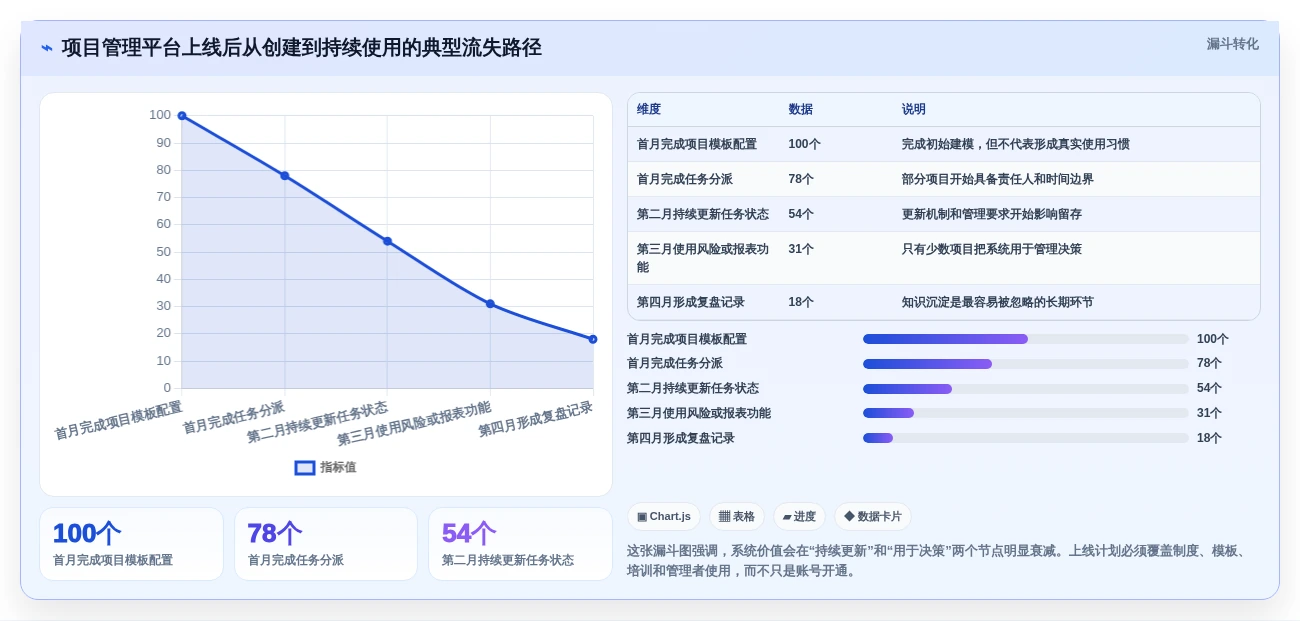Click progress value 100个 beside the bar

[1213, 339]
